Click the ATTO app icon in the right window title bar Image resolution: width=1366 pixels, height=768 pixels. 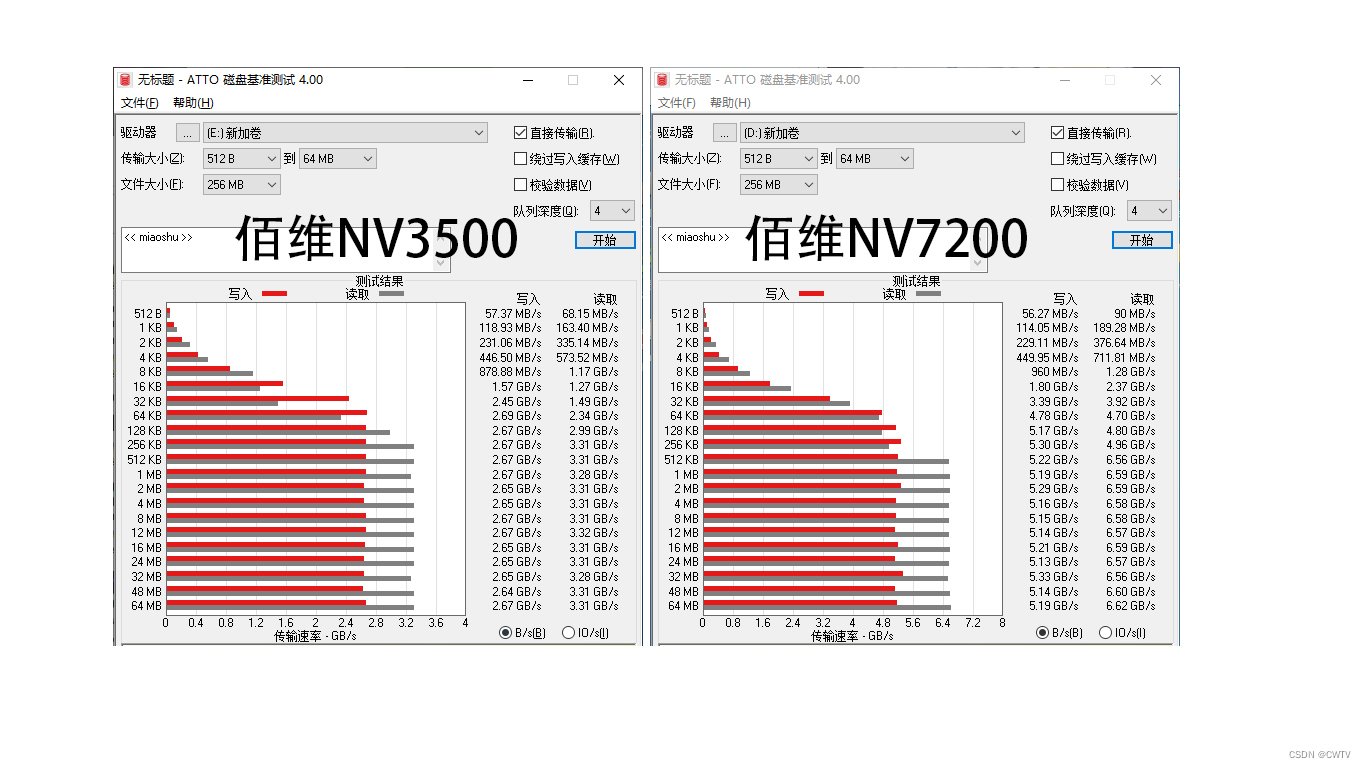(x=663, y=80)
